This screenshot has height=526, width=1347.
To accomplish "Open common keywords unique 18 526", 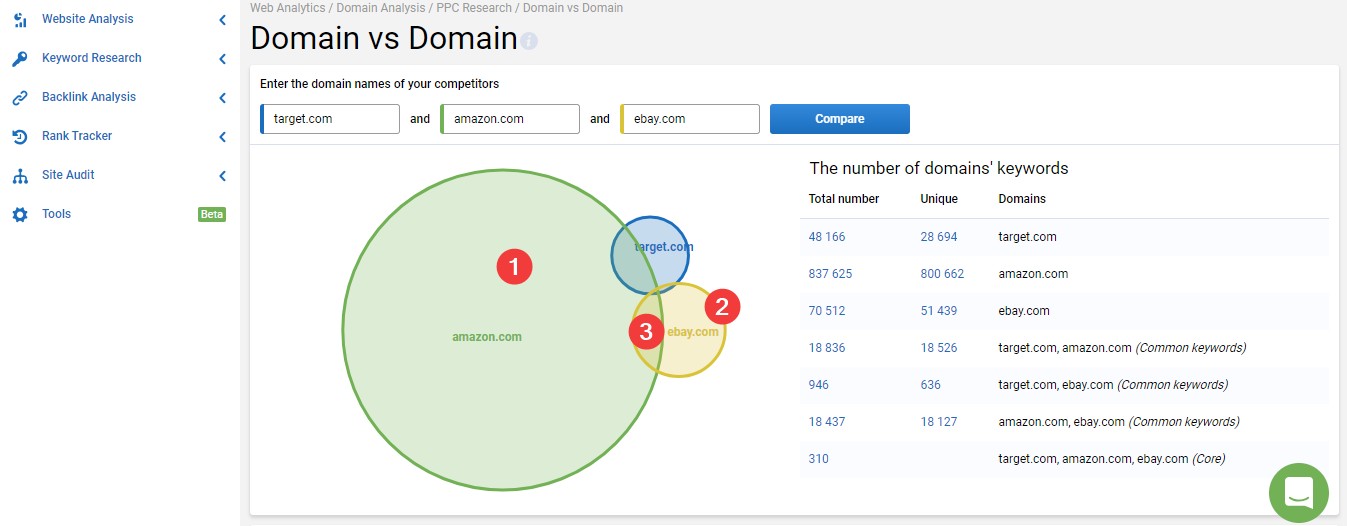I will pyautogui.click(x=939, y=348).
